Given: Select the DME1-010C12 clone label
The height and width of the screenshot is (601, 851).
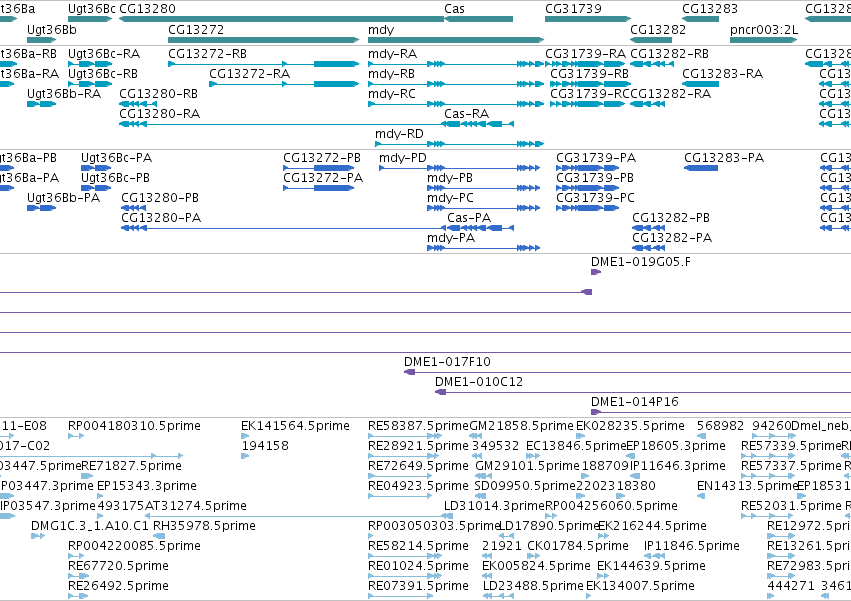Looking at the screenshot, I should click(x=479, y=382).
